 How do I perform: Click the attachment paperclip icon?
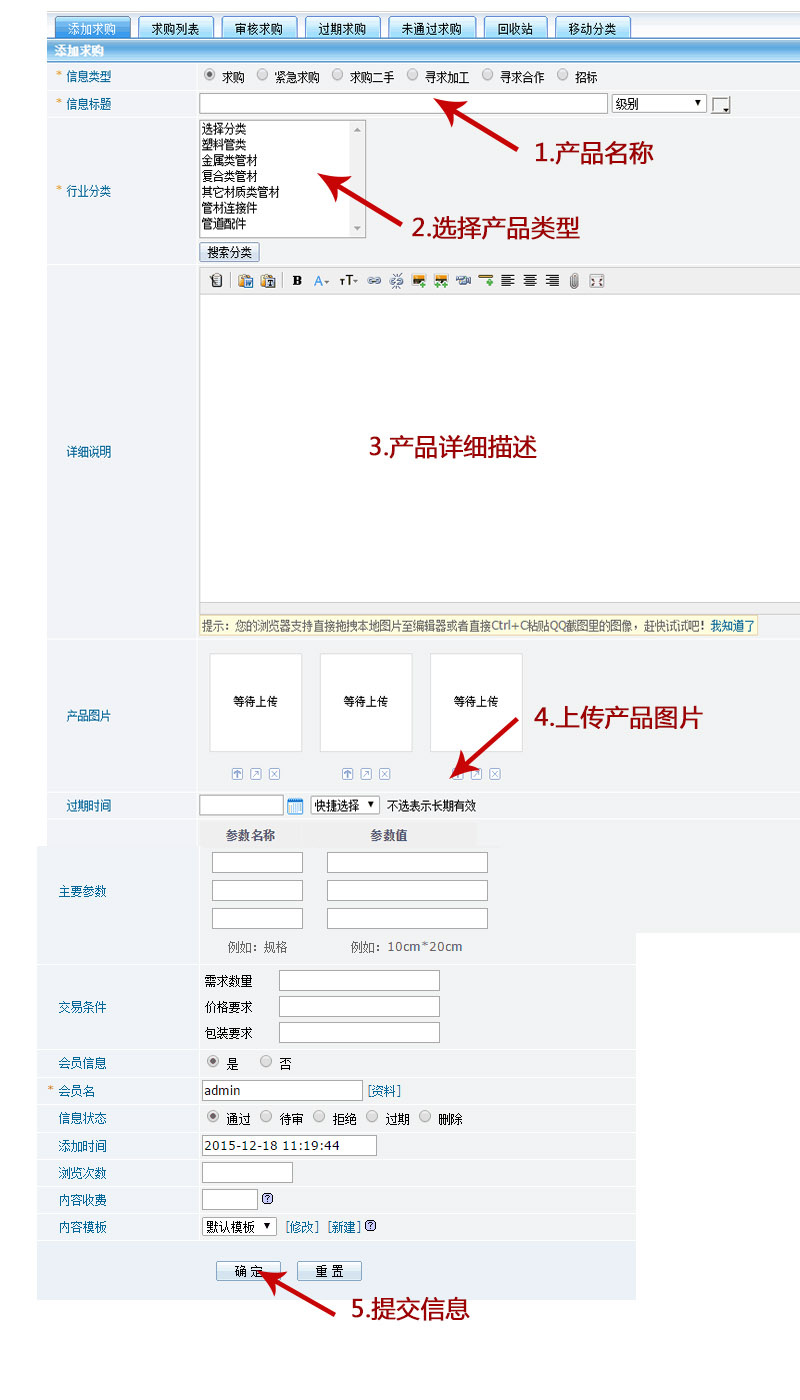pyautogui.click(x=574, y=281)
